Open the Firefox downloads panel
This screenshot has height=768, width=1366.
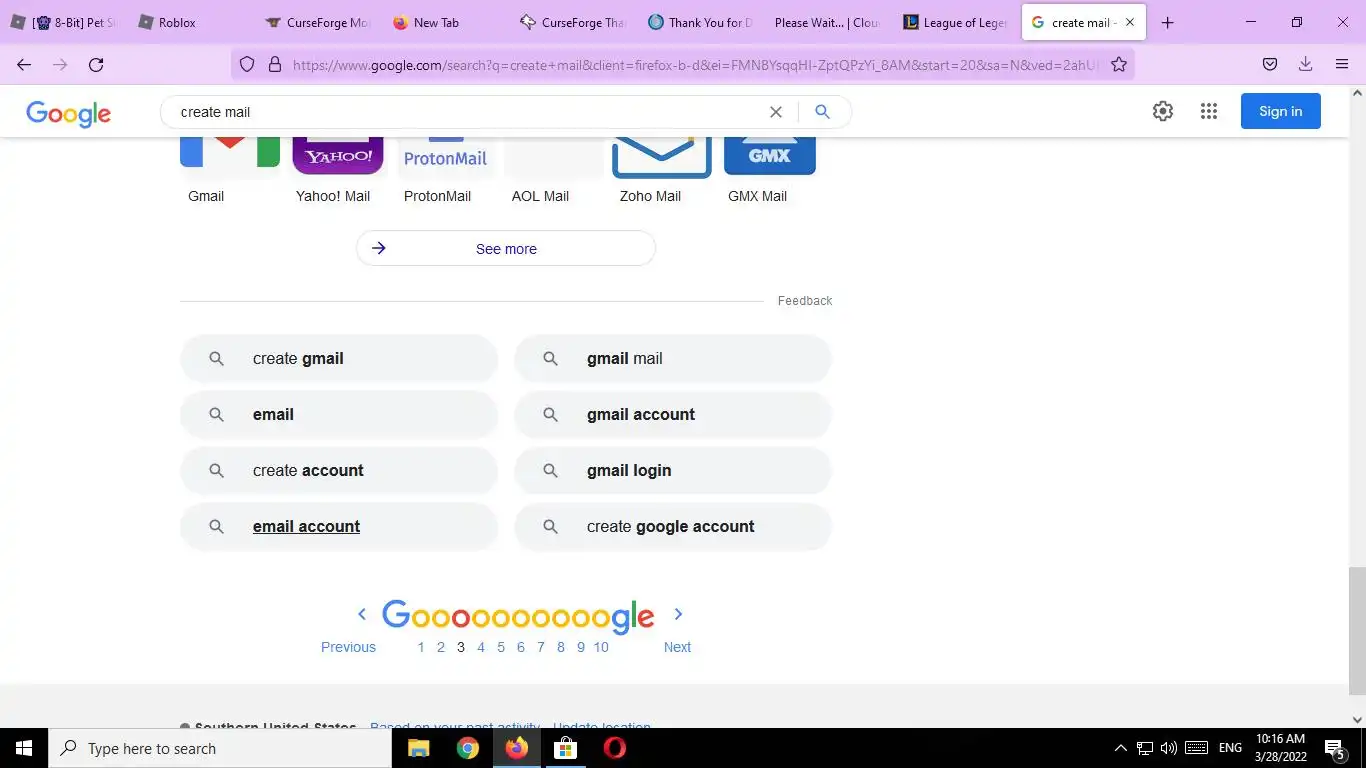click(x=1305, y=64)
